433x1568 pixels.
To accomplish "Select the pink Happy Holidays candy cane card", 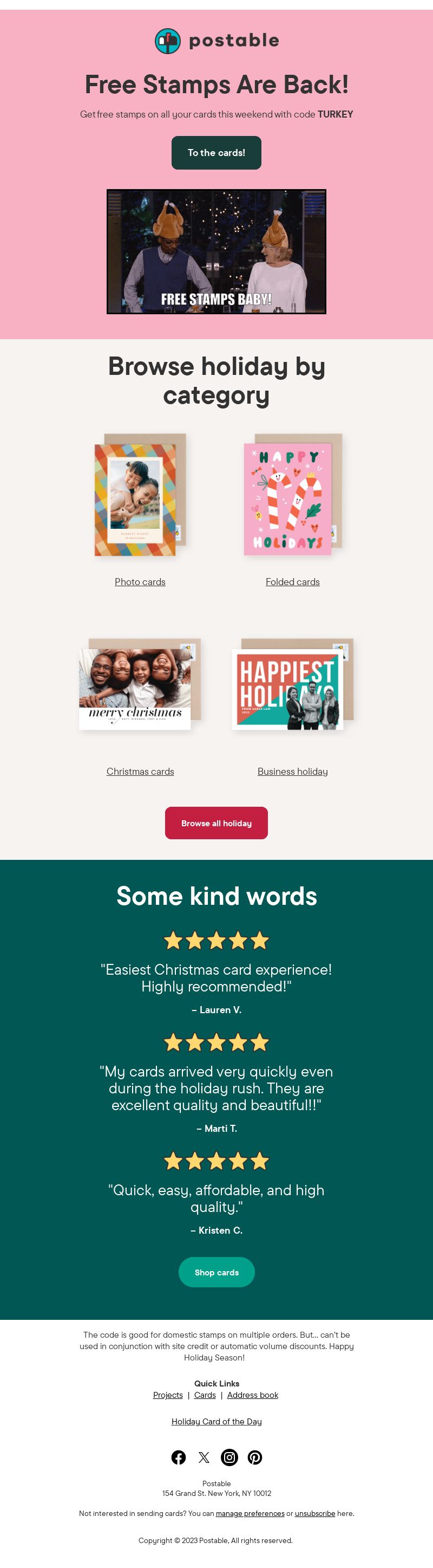I will coord(292,495).
